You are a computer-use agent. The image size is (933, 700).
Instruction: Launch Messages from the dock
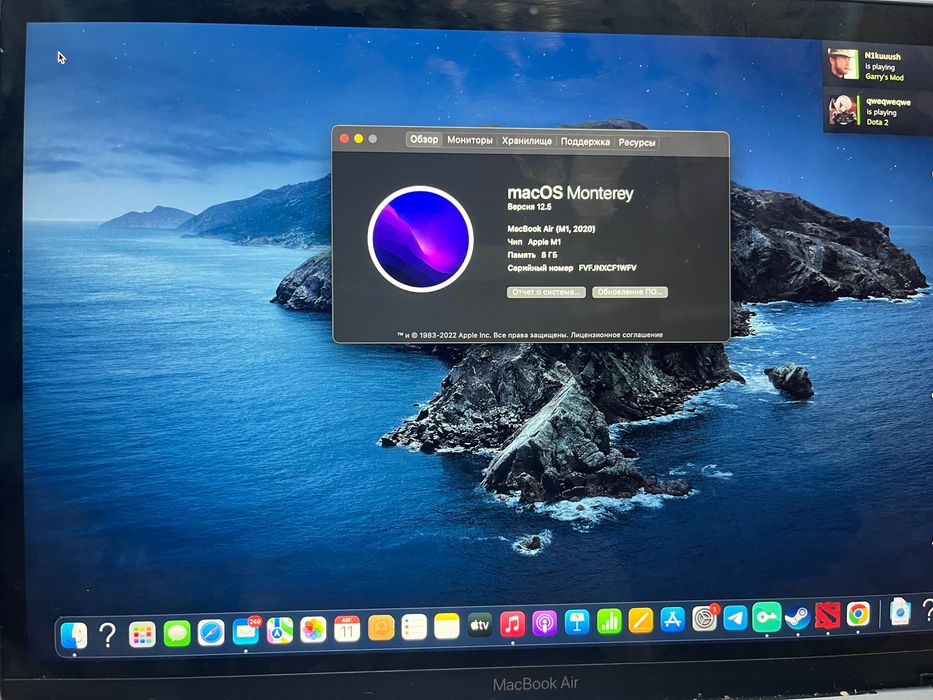coord(177,633)
